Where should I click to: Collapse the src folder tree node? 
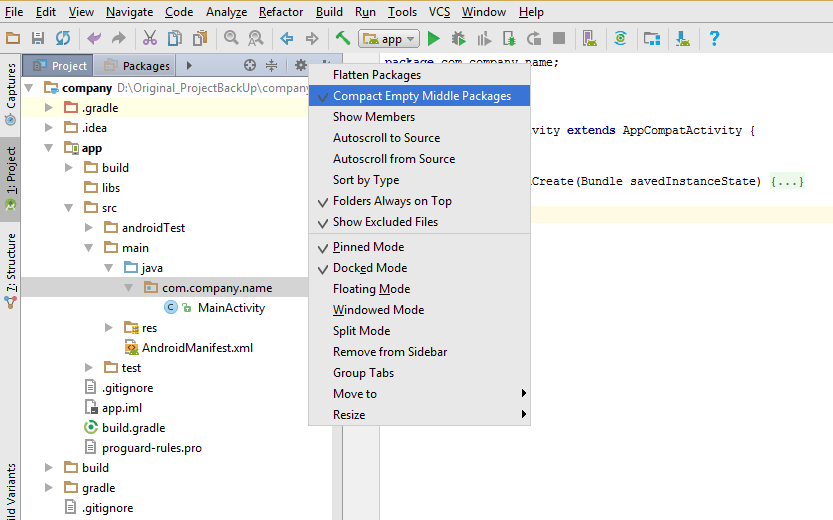pos(69,208)
